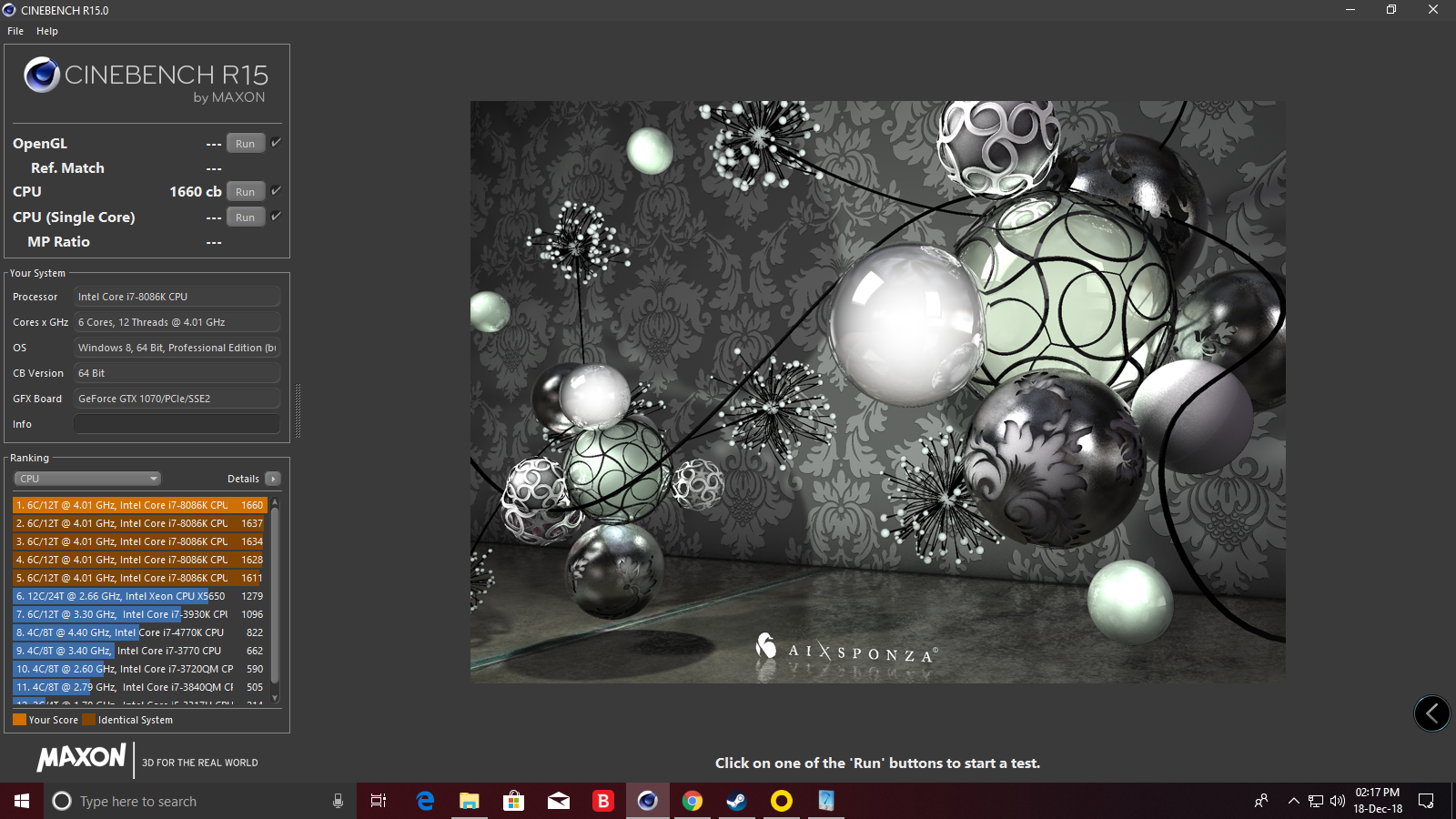The height and width of the screenshot is (819, 1456).
Task: Select the Intel Xeon X5650 ranking row
Action: point(138,596)
